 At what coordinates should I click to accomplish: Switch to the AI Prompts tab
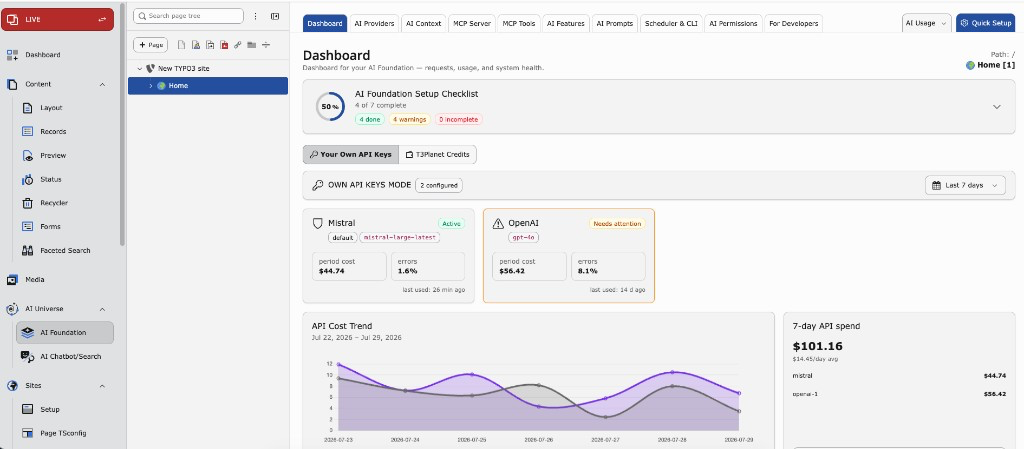(615, 23)
